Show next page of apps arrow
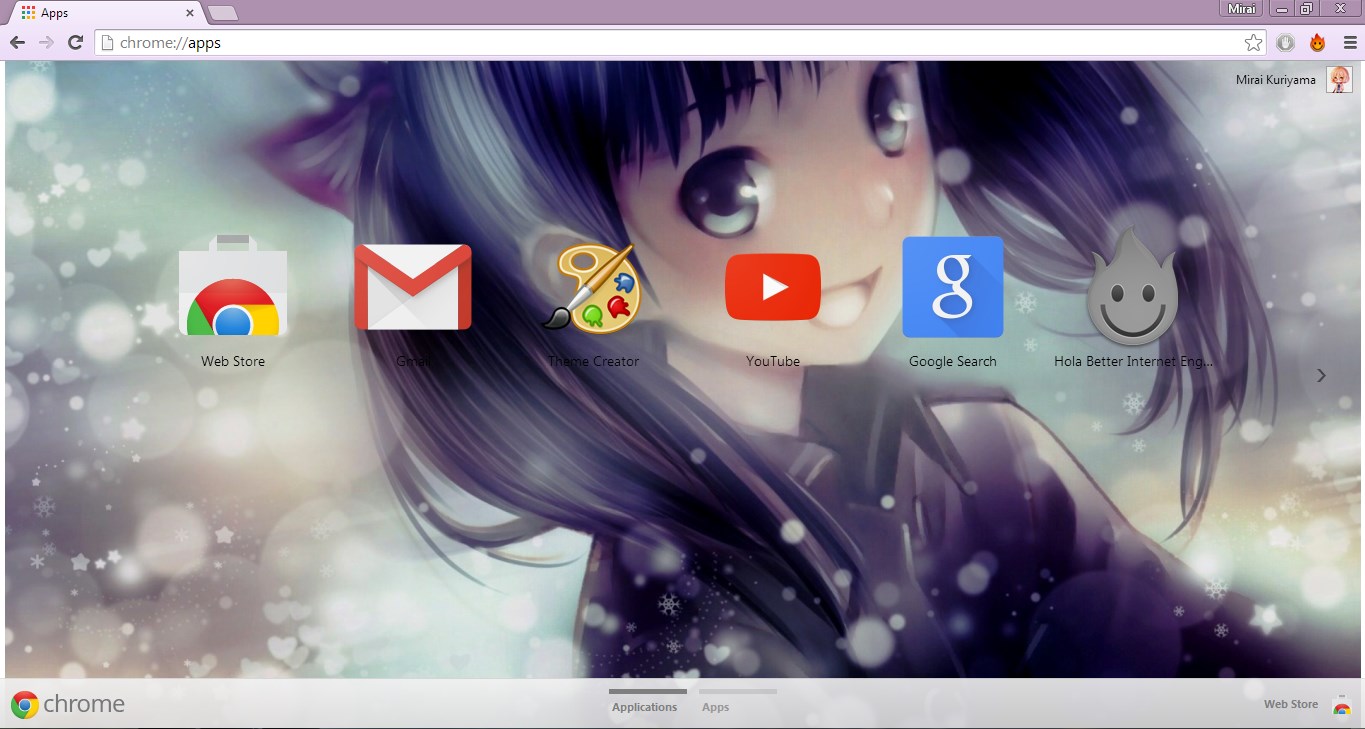The width and height of the screenshot is (1365, 729). click(x=1321, y=376)
